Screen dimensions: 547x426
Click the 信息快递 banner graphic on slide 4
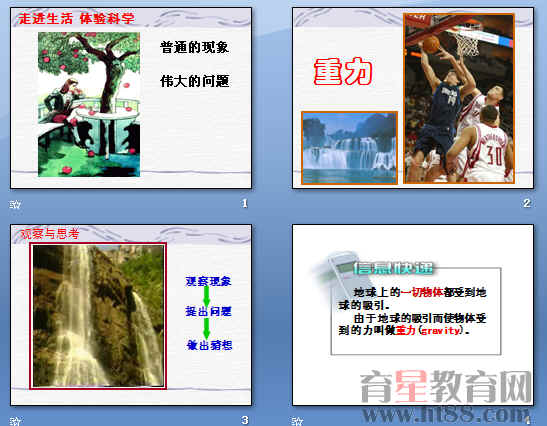[393, 268]
